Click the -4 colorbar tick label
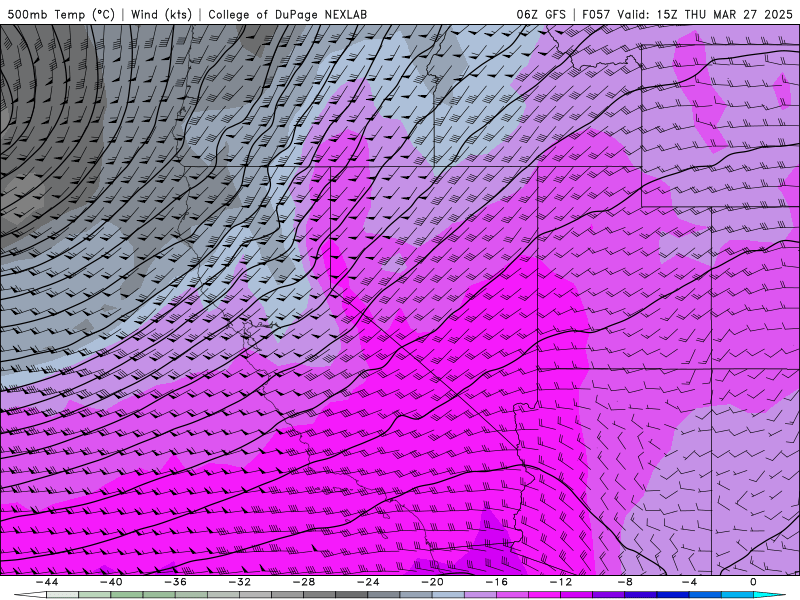The image size is (800, 600). [x=689, y=582]
